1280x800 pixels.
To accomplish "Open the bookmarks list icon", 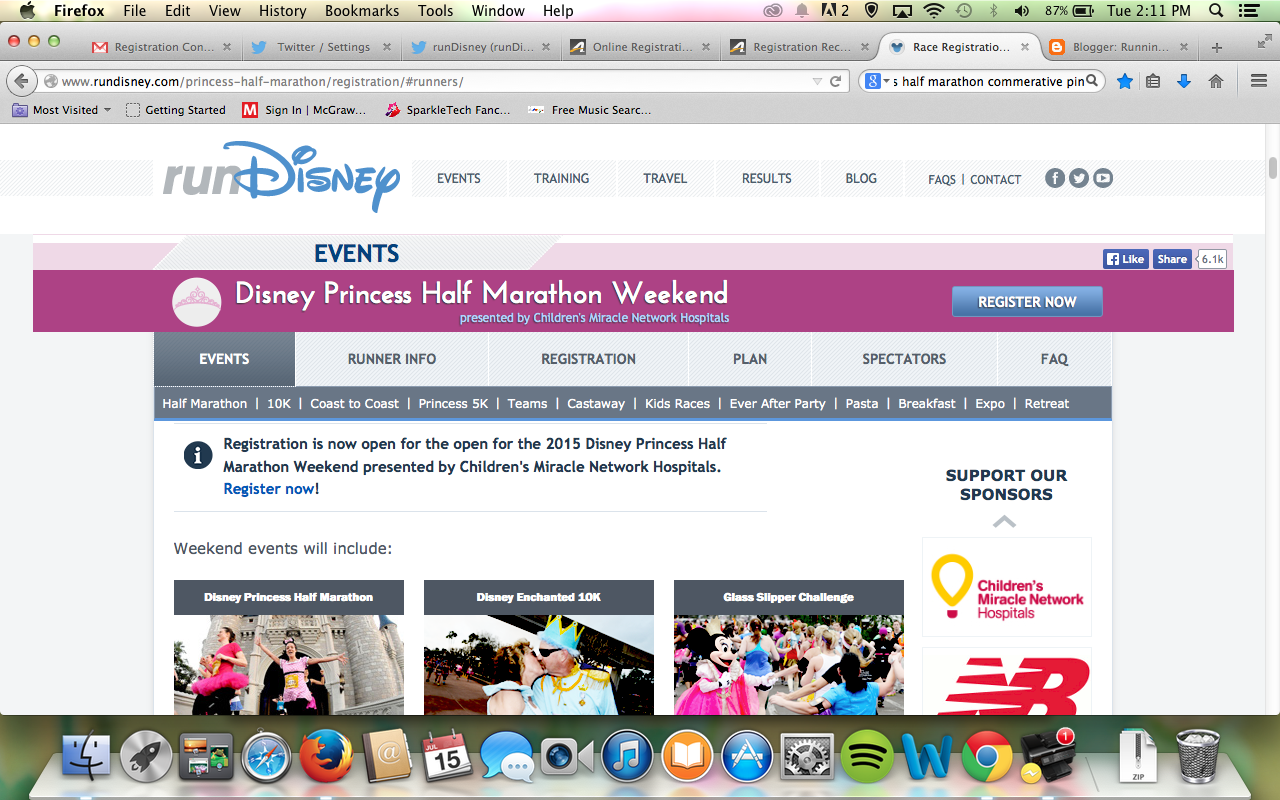I will click(1153, 81).
